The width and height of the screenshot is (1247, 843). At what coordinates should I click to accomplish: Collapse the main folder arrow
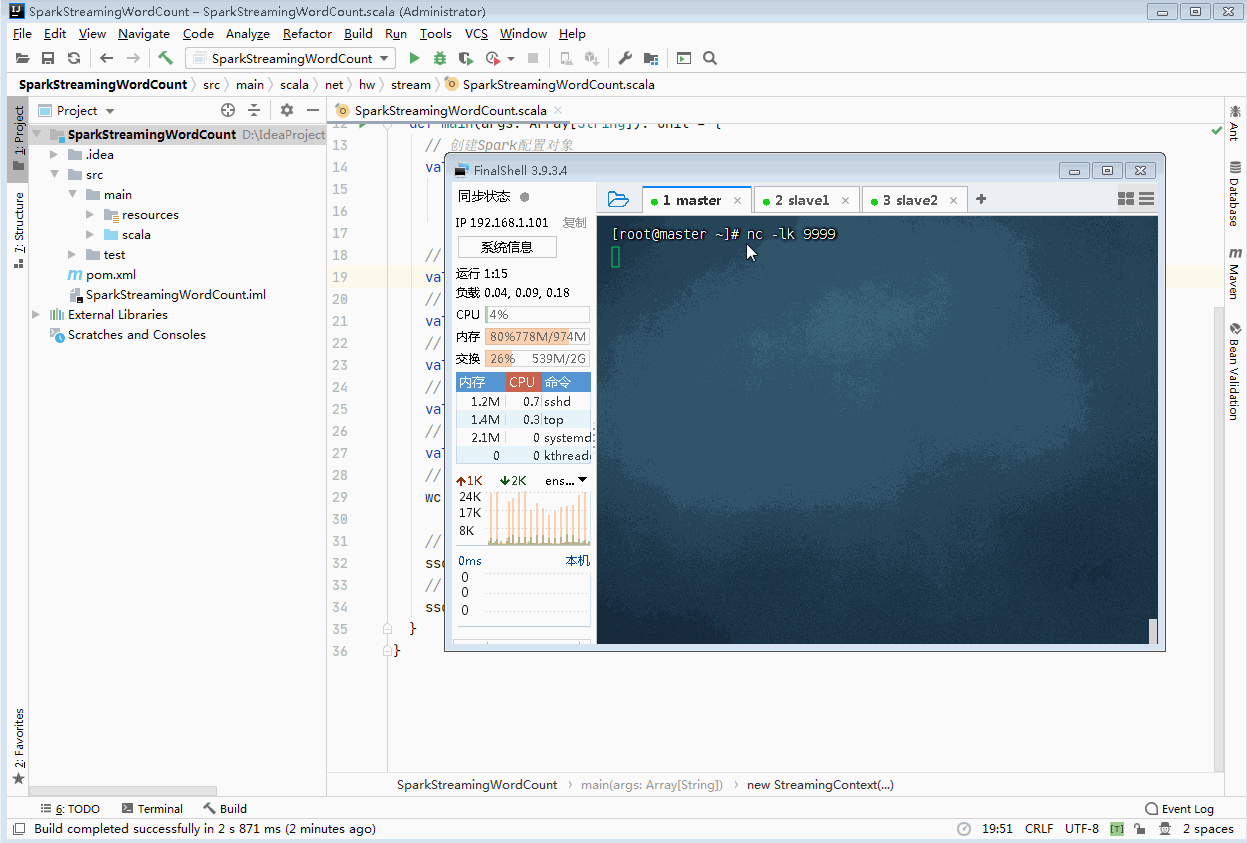[x=73, y=195]
